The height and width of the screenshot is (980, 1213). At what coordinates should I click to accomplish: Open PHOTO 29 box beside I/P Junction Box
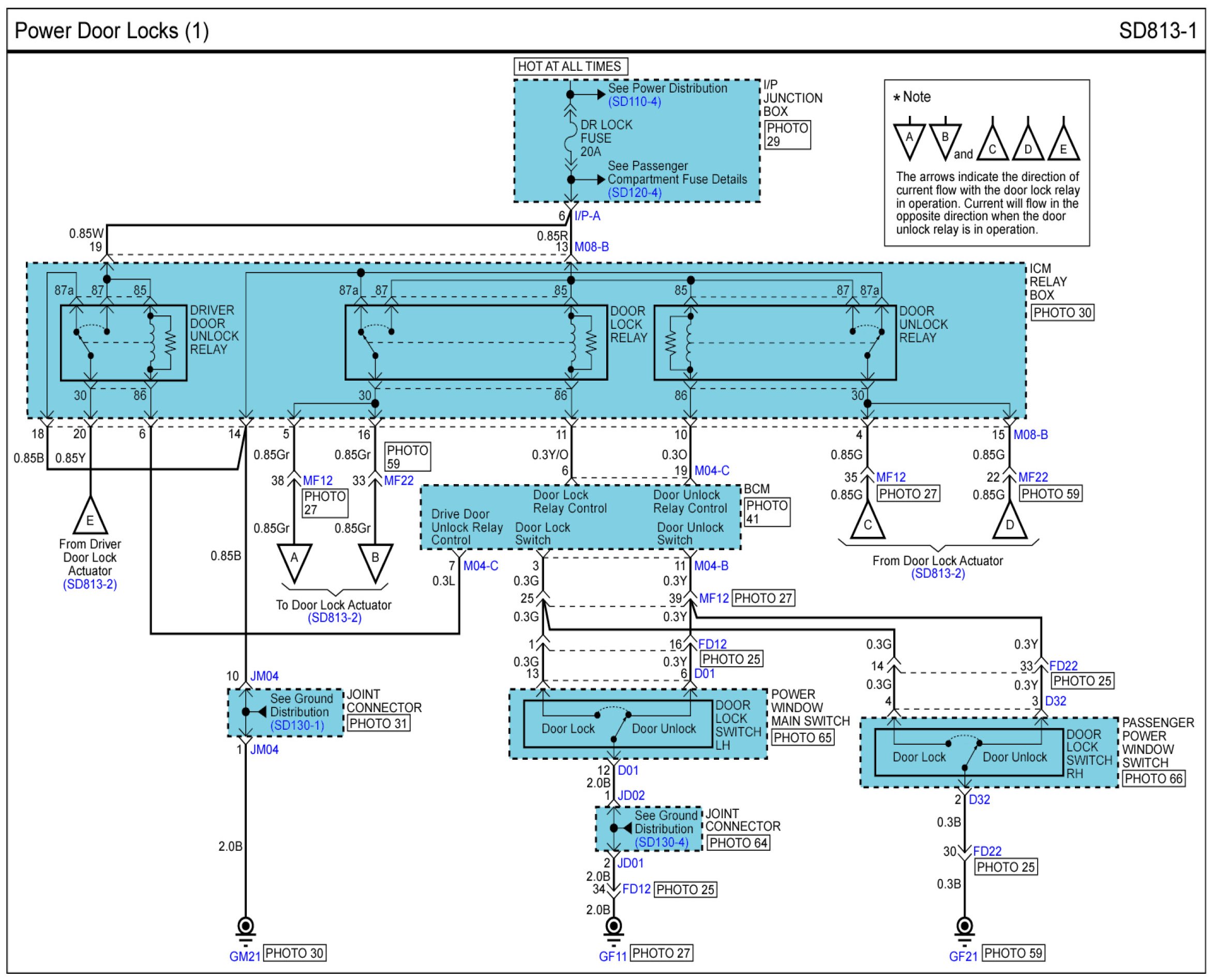[x=787, y=135]
